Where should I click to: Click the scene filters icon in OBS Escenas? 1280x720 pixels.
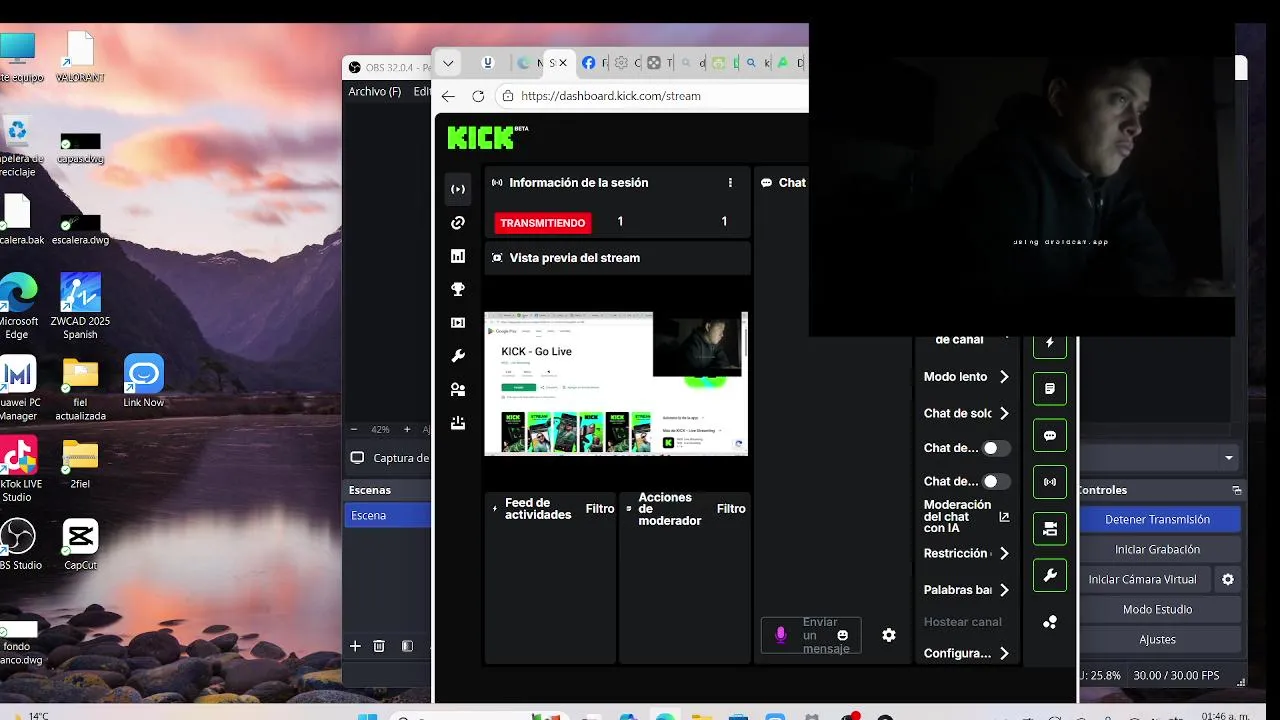tap(407, 646)
